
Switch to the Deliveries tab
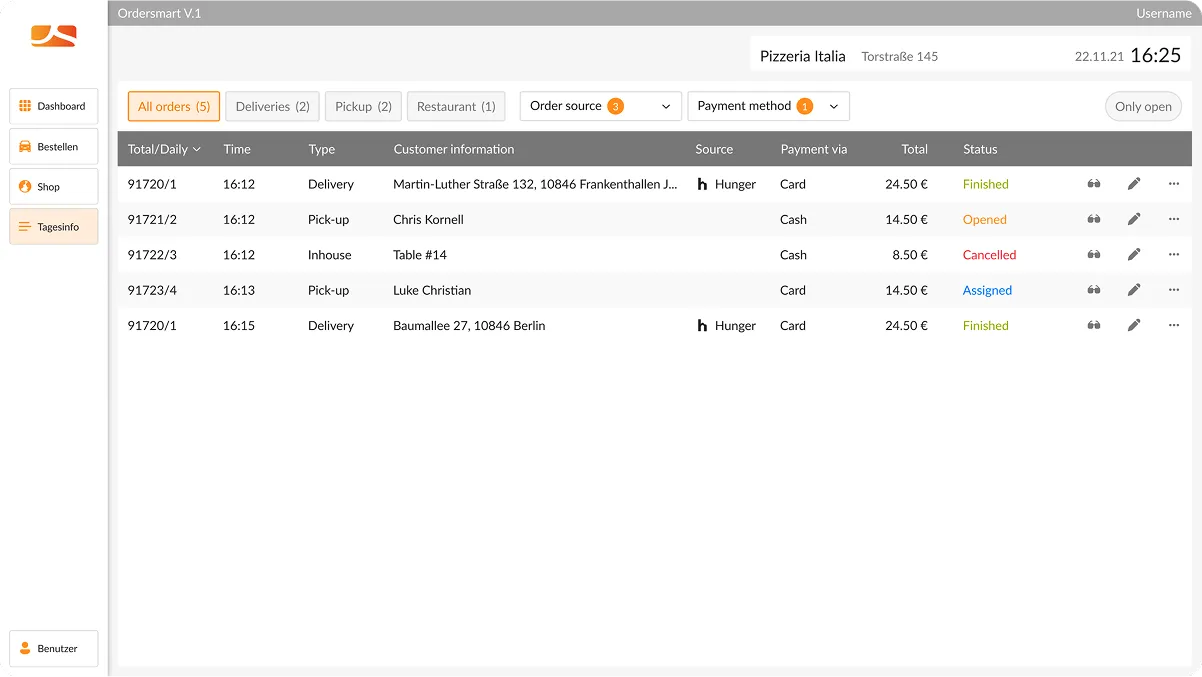coord(272,106)
